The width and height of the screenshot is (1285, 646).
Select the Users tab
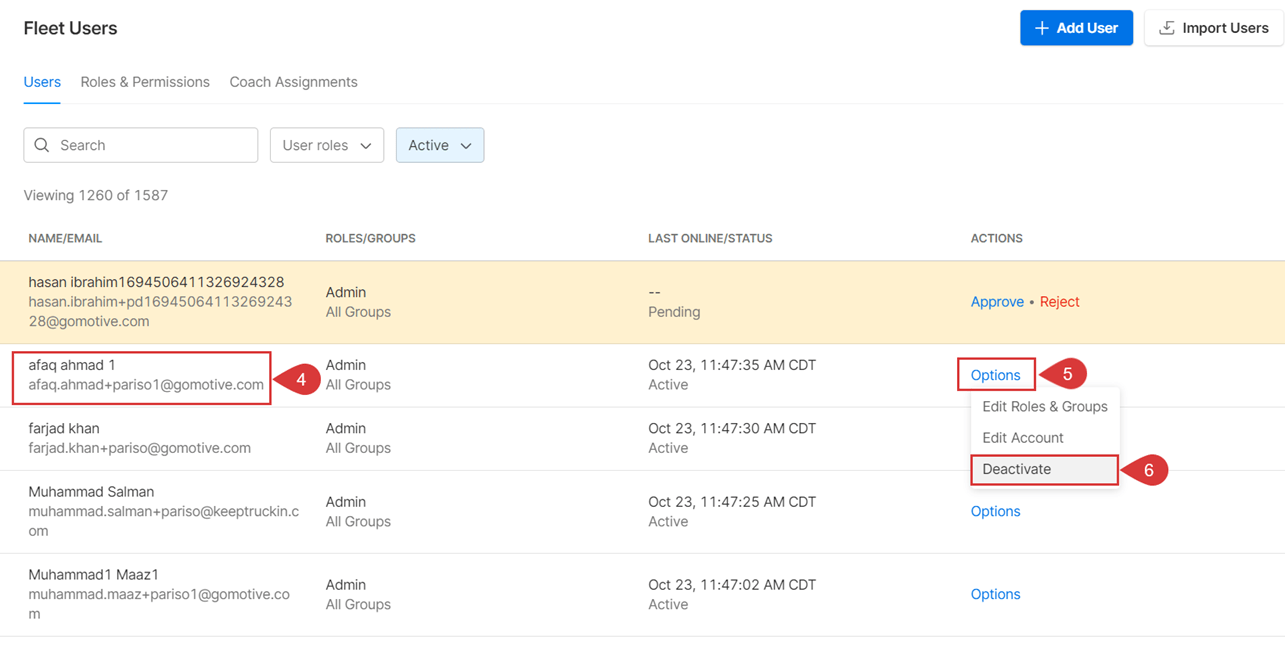[x=42, y=82]
